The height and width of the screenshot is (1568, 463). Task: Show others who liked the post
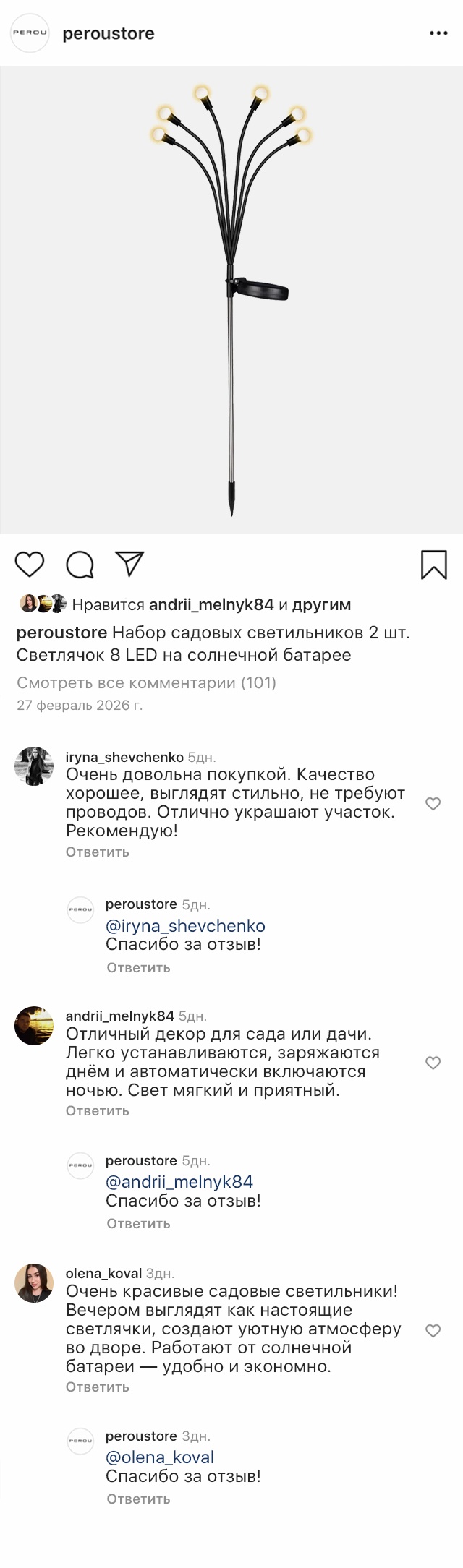321,604
